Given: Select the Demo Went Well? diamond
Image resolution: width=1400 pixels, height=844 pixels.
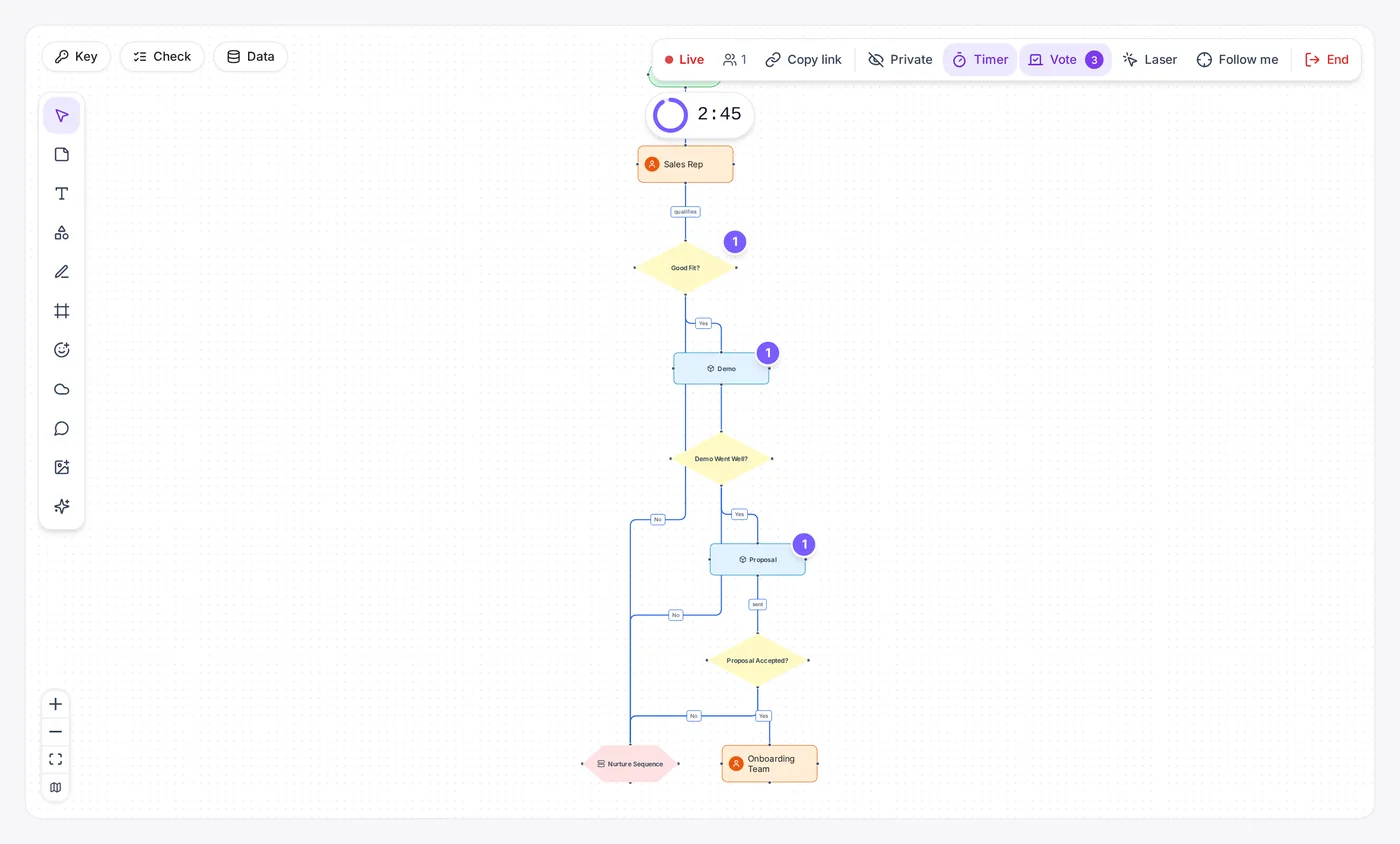Looking at the screenshot, I should pyautogui.click(x=721, y=459).
